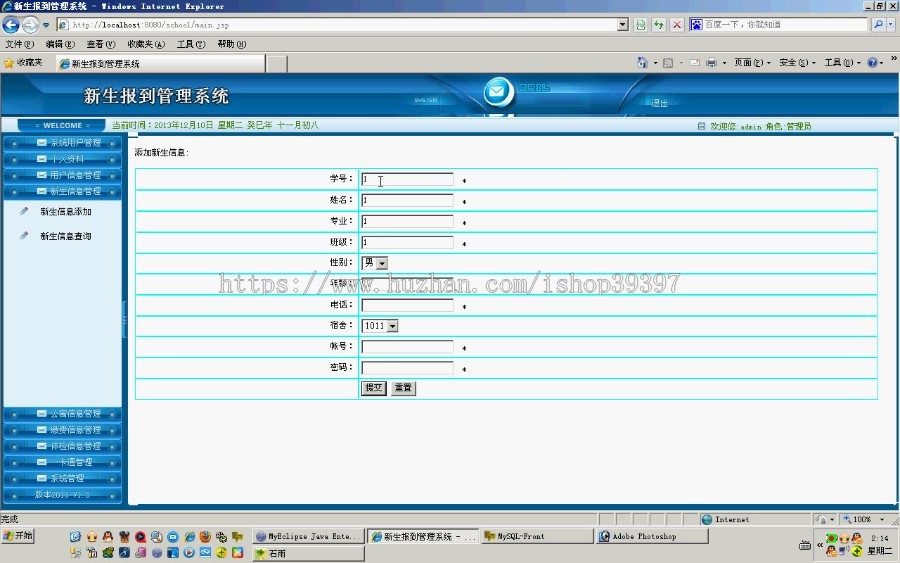Open the 工具(T) Tools menu in menu bar
The width and height of the screenshot is (900, 563).
(191, 44)
